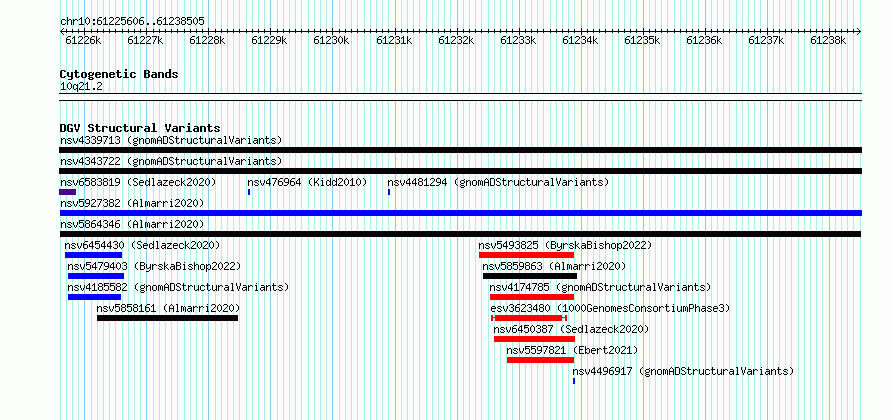Click the chr10:61225606..61238505 region label
This screenshot has height=420, width=890.
click(132, 21)
